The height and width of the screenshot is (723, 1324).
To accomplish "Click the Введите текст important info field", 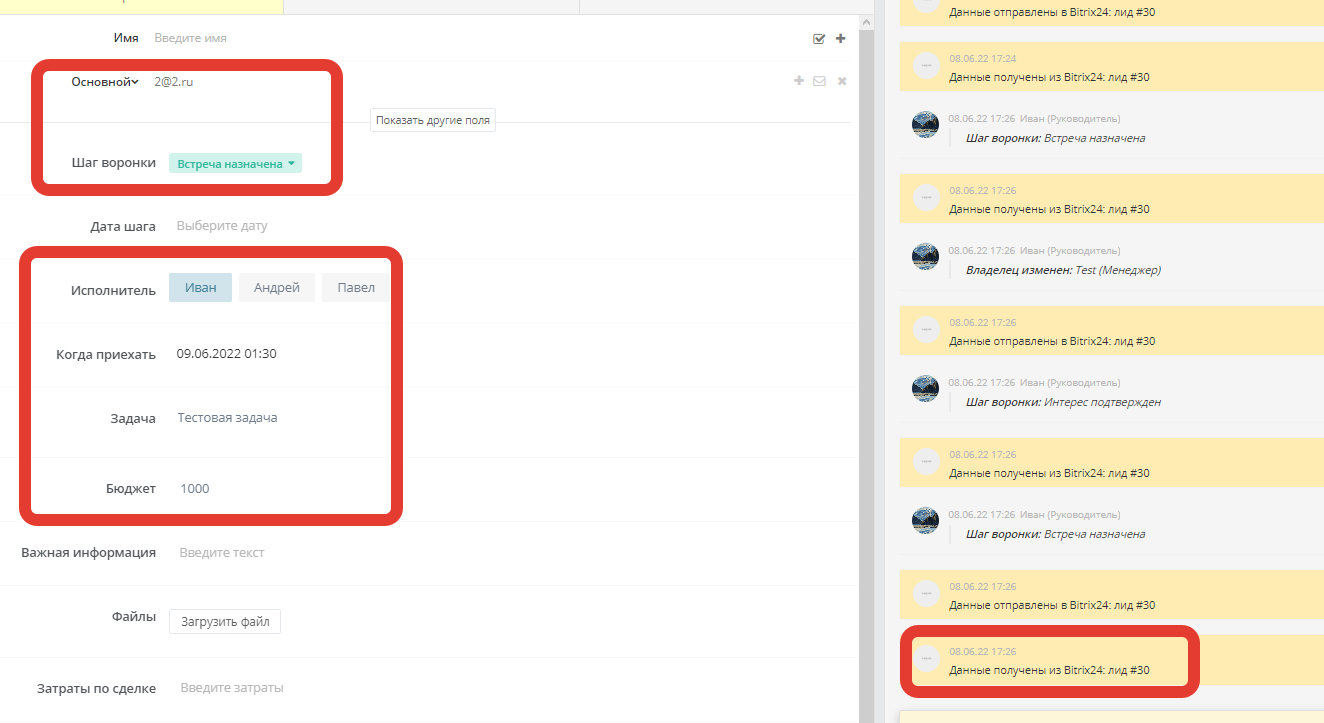I will point(222,552).
